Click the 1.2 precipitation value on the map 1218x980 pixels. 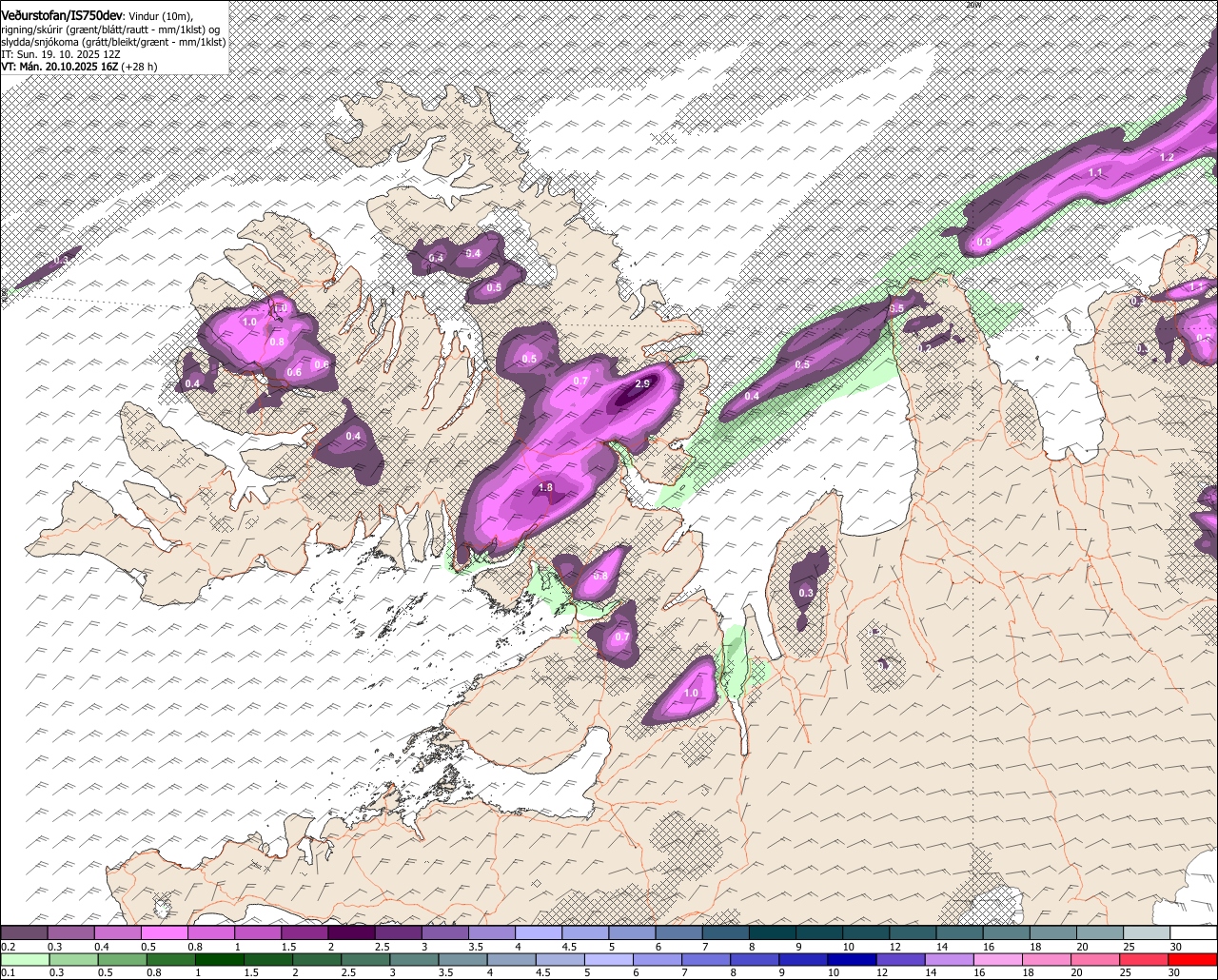coord(1168,157)
